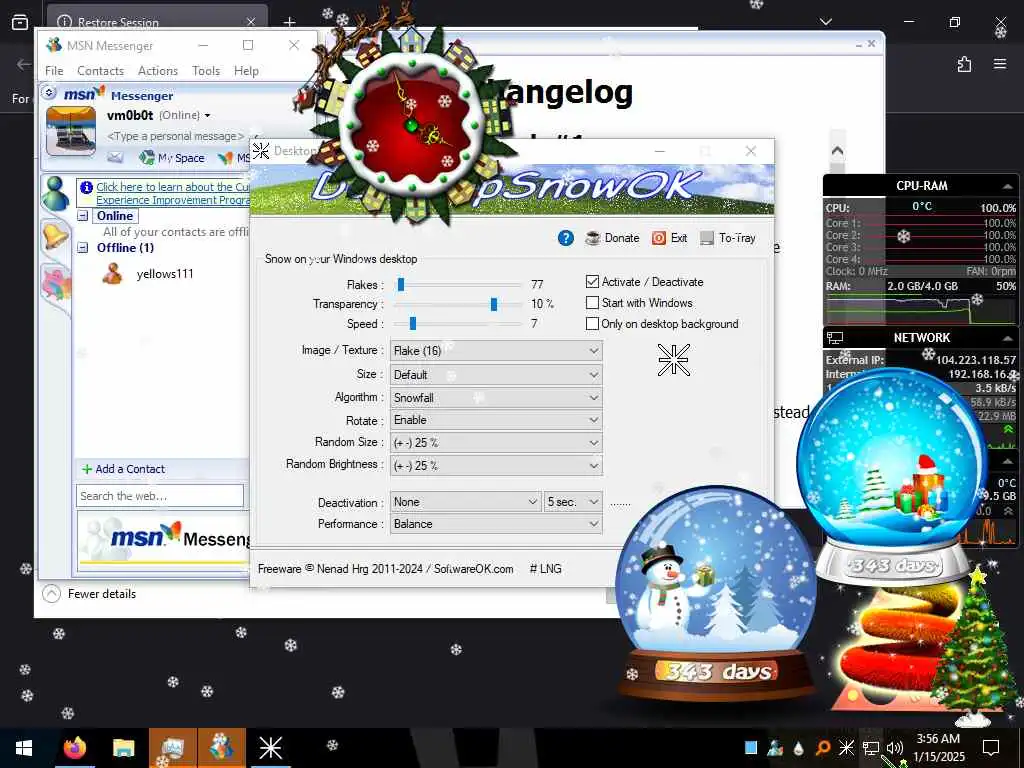The height and width of the screenshot is (768, 1024).
Task: Click the red Exit icon in DesktopSnowOK
Action: coord(659,238)
